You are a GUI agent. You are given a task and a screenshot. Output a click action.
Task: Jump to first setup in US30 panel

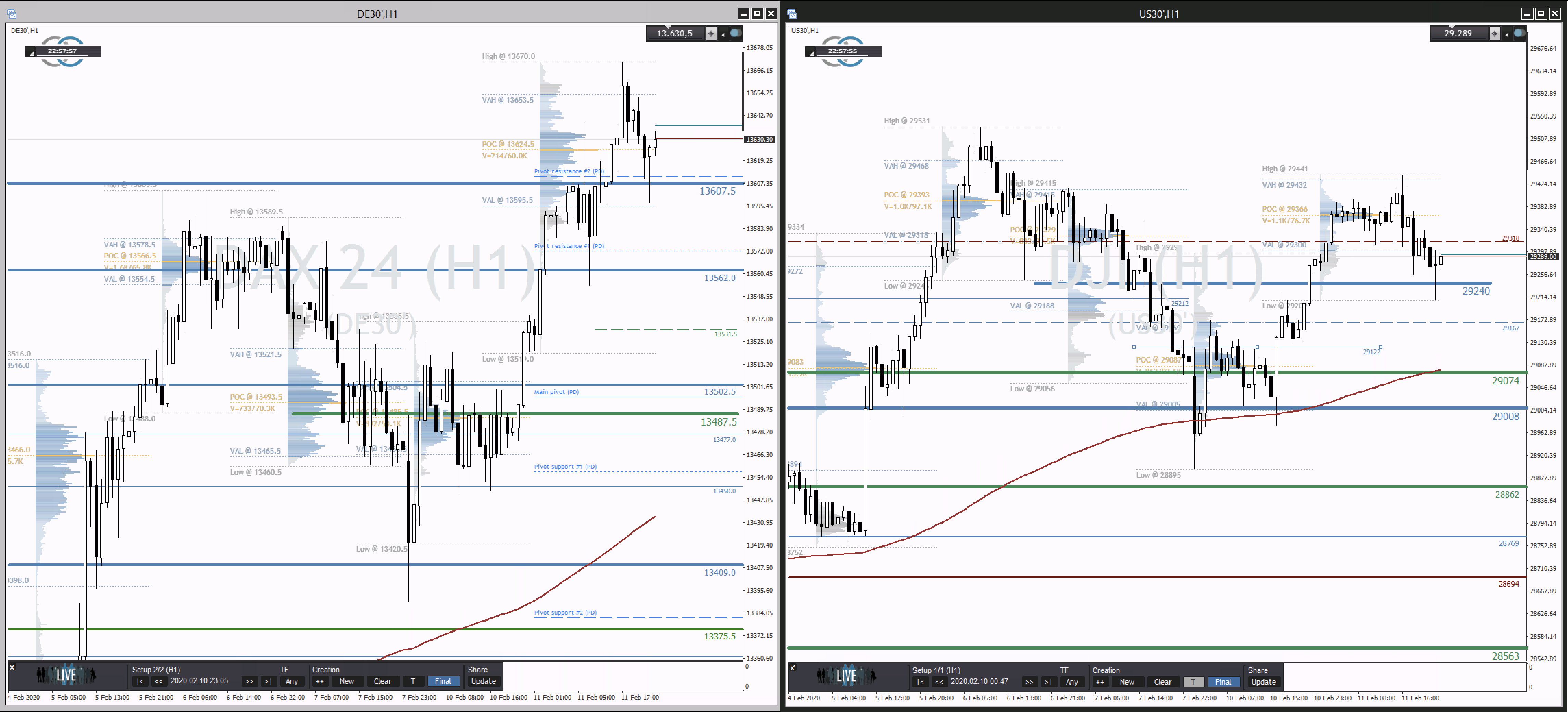tap(920, 682)
